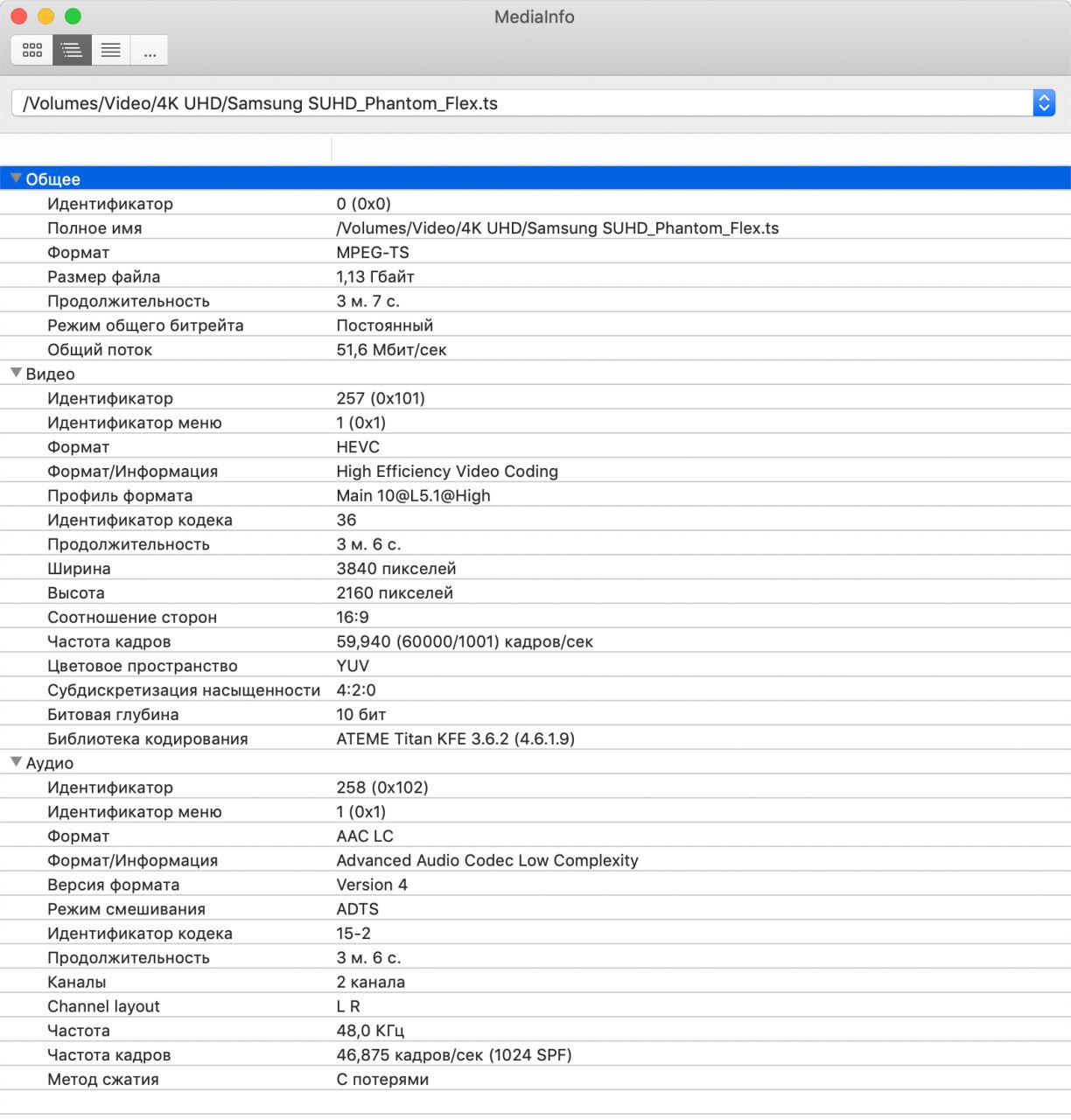
Task: Click the 'С потерями' value
Action: pyautogui.click(x=382, y=1079)
